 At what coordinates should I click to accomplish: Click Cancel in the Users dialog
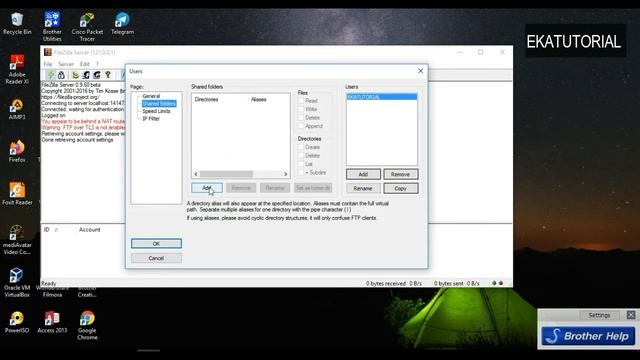(156, 258)
